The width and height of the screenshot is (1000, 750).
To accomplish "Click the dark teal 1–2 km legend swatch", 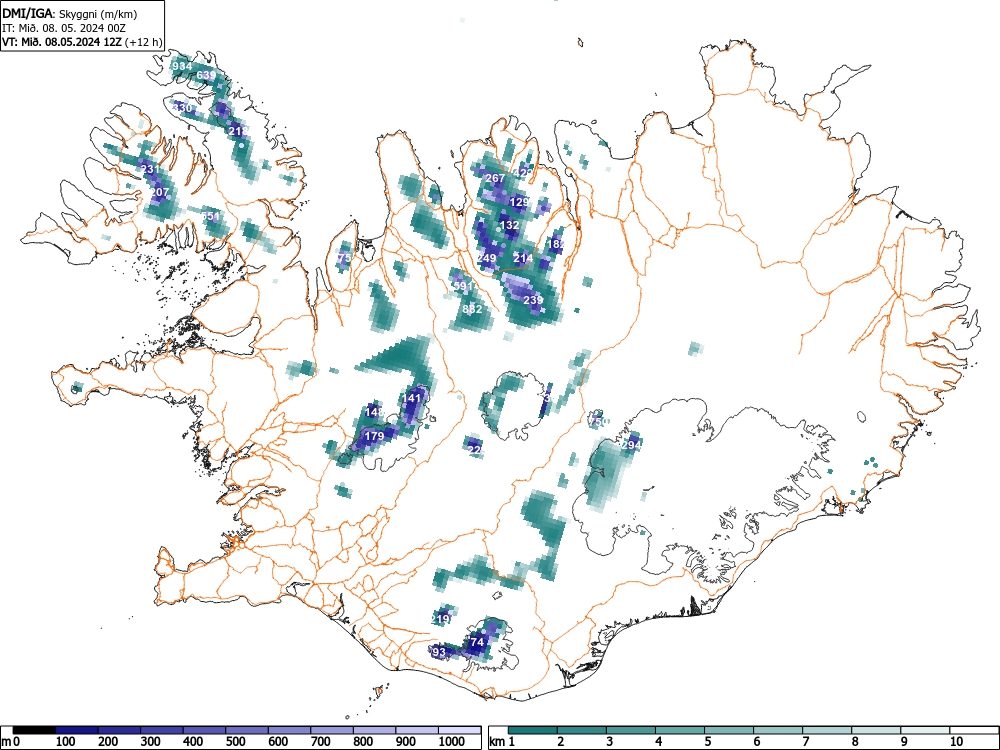I will point(533,730).
